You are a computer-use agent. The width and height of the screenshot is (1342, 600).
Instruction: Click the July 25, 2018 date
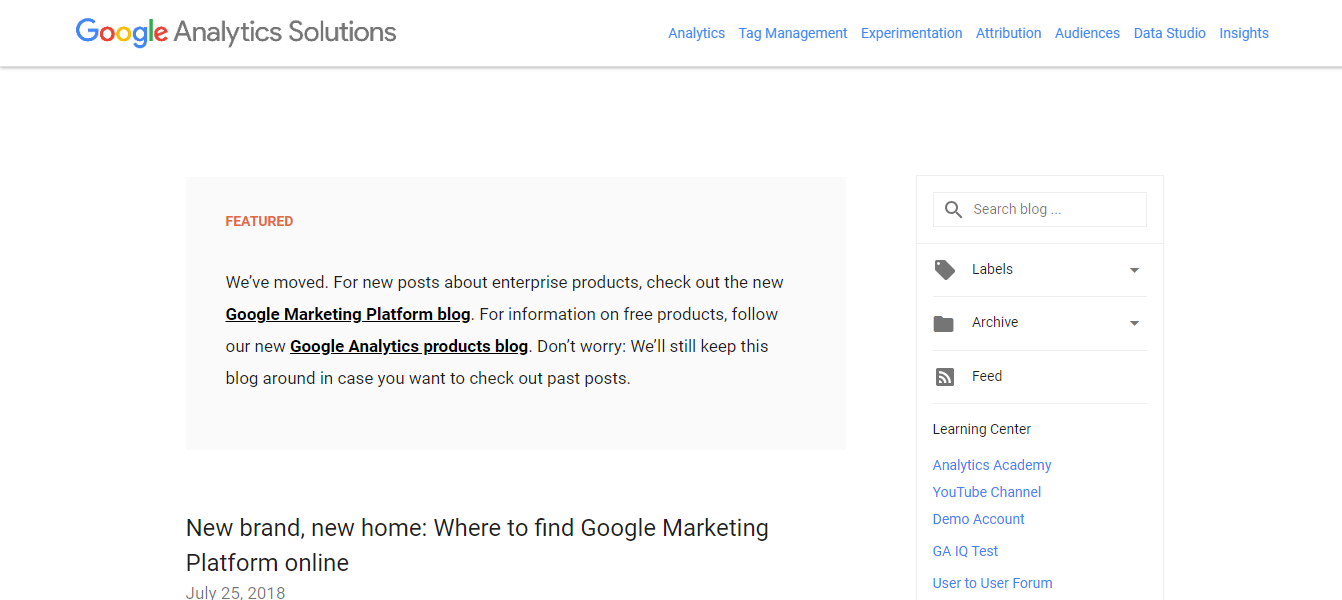[x=235, y=592]
